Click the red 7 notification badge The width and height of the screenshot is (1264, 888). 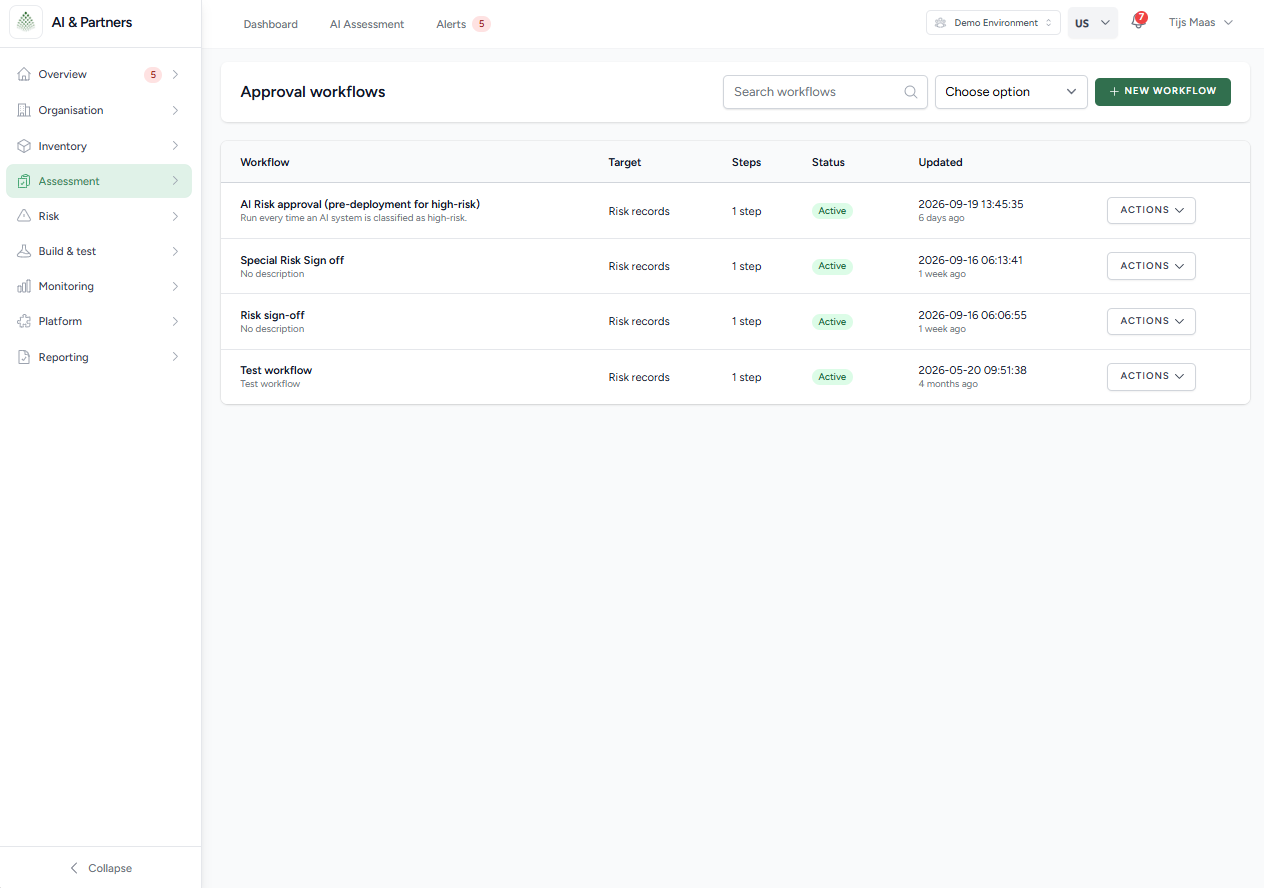coord(1141,17)
